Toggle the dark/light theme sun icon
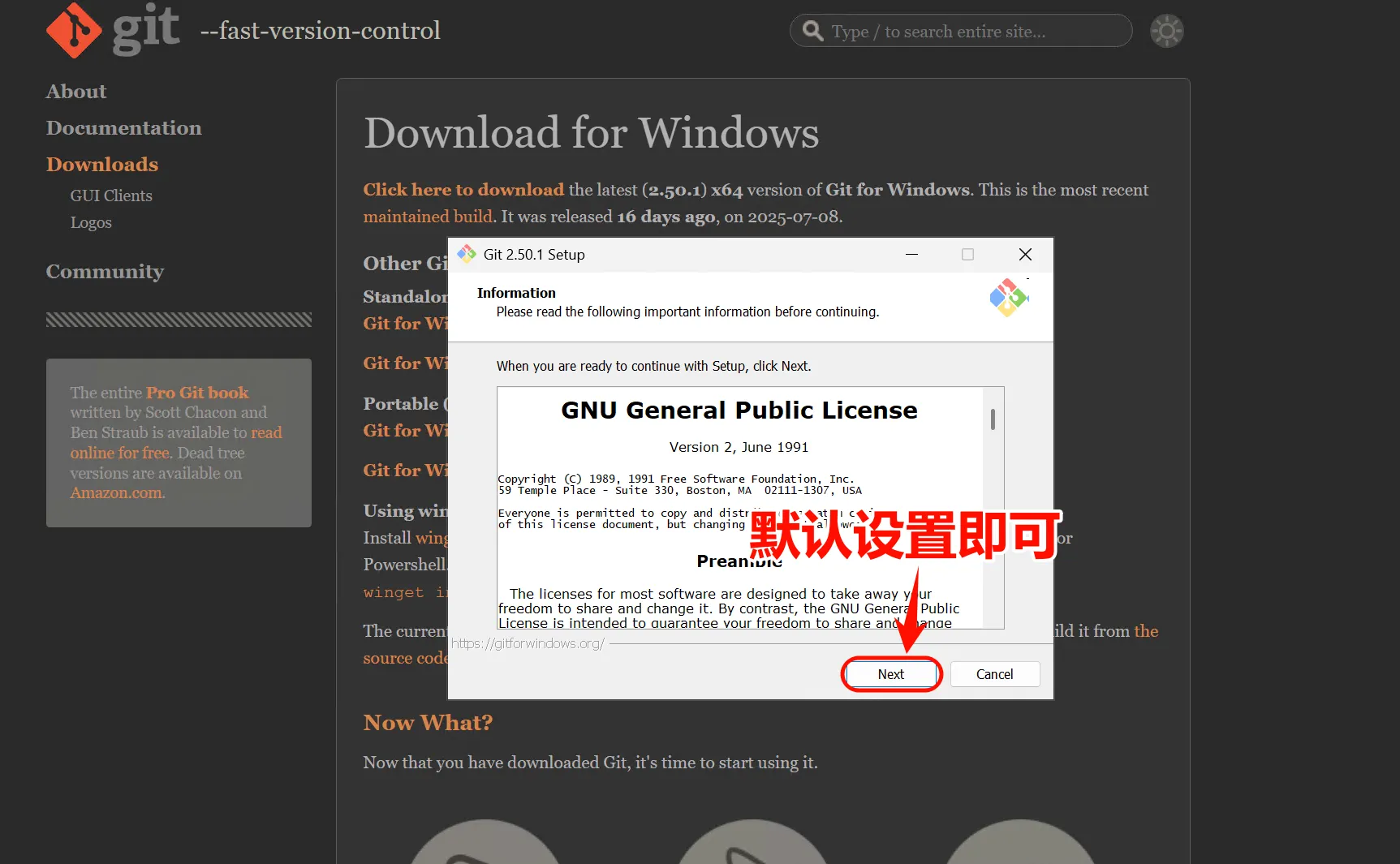Screen dimensions: 1400x864 tap(1166, 31)
